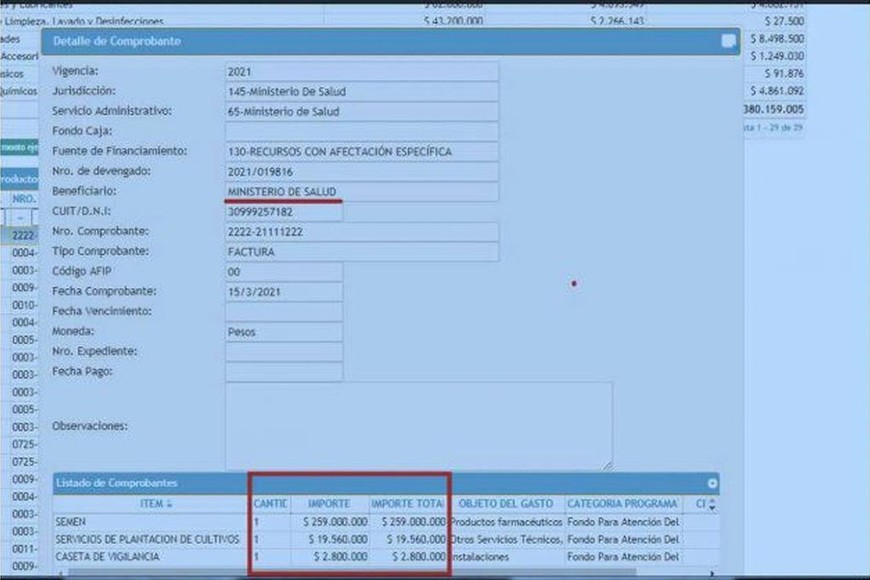Focus the Tipo Comprobante field FACTURA

pyautogui.click(x=361, y=252)
